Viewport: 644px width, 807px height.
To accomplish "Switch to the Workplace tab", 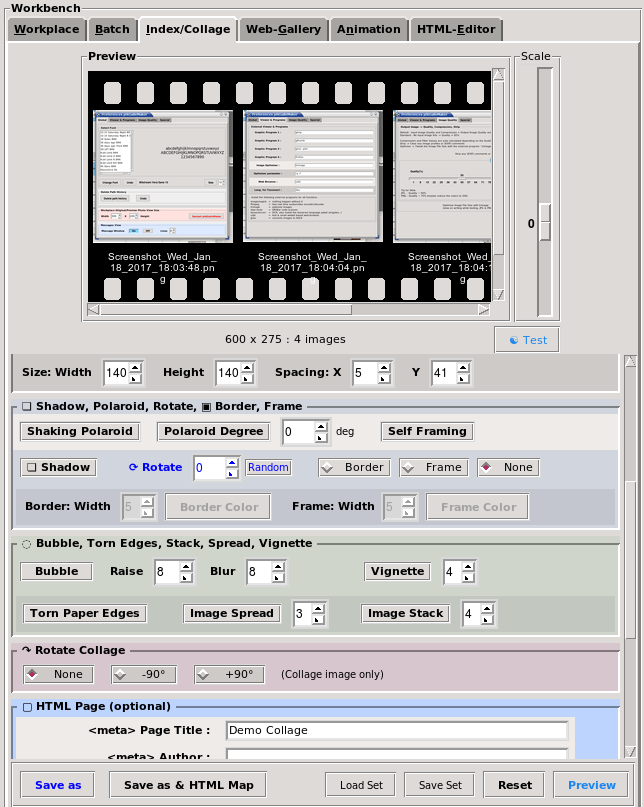I will click(46, 29).
